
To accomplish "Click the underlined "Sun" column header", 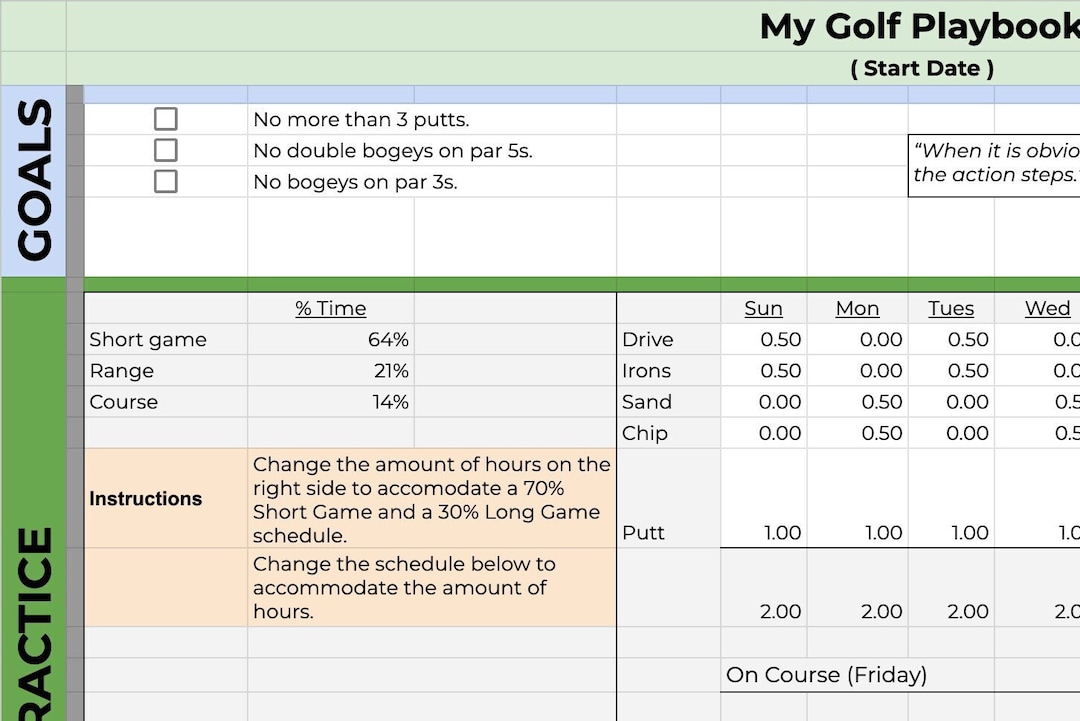I will pyautogui.click(x=763, y=308).
